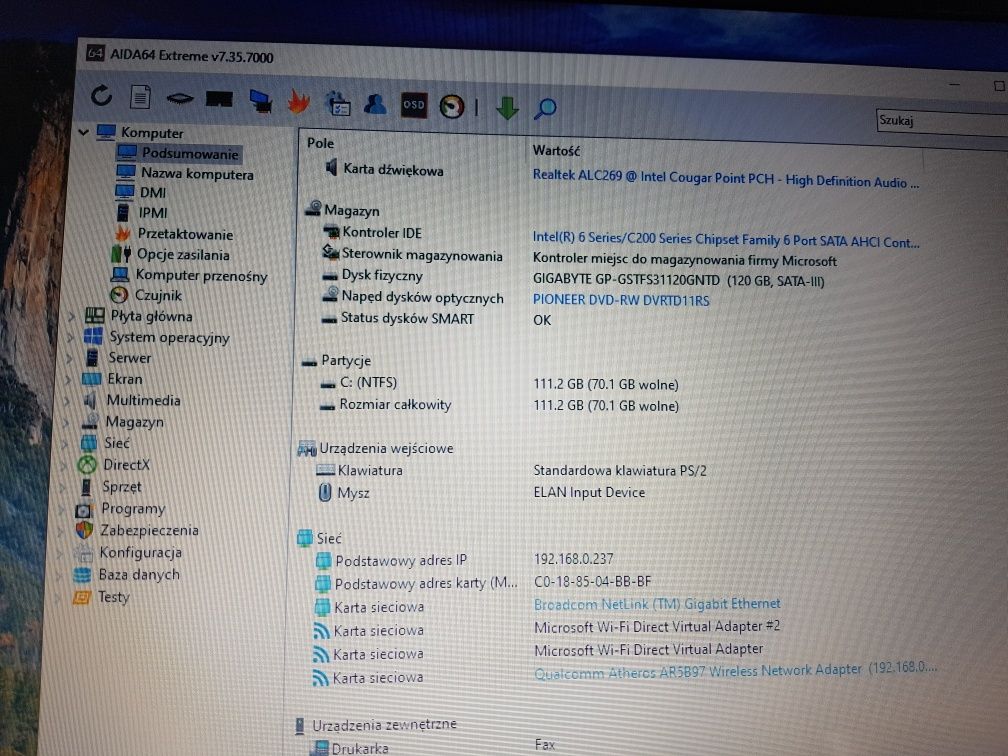1008x756 pixels.
Task: Select the System operacyjny tree label
Action: [x=169, y=338]
